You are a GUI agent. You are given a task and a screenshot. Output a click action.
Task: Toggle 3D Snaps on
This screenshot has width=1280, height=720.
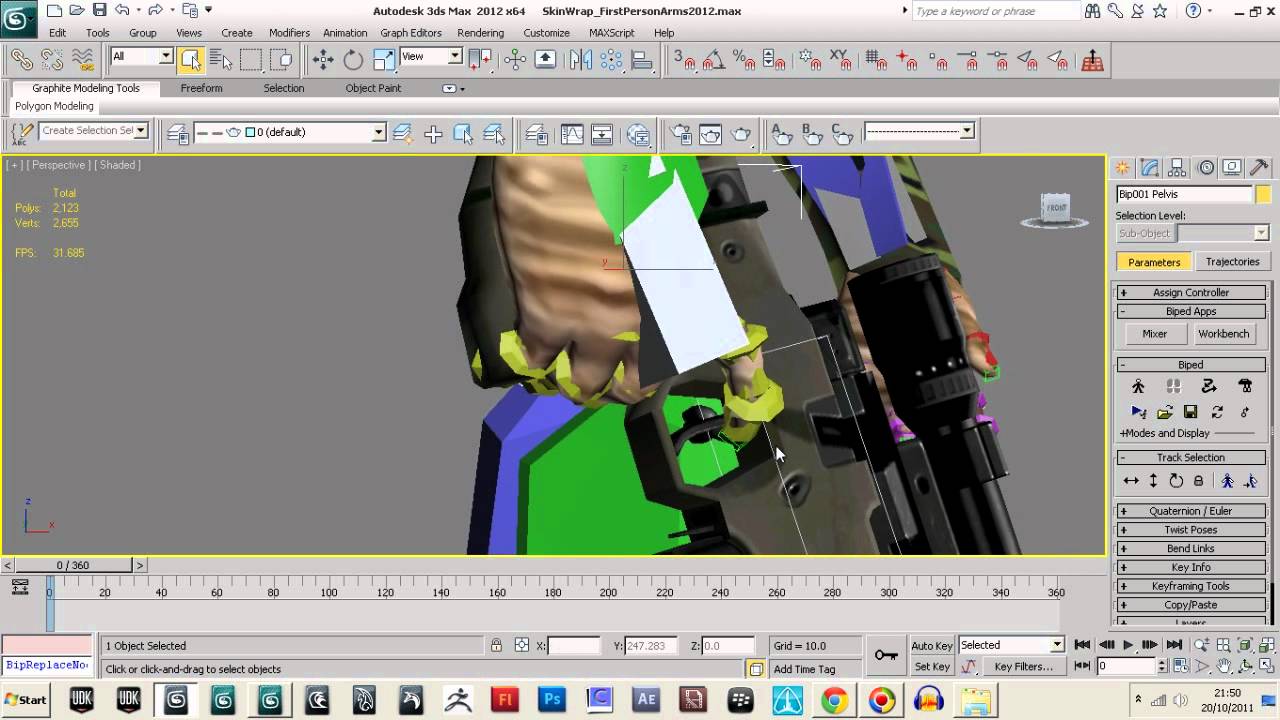(x=684, y=60)
